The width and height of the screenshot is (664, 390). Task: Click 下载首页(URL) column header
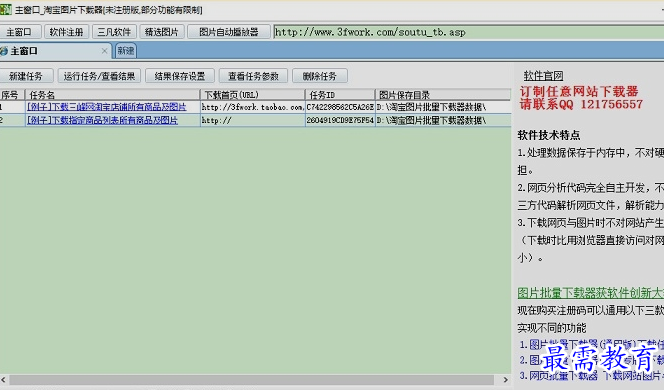(252, 94)
